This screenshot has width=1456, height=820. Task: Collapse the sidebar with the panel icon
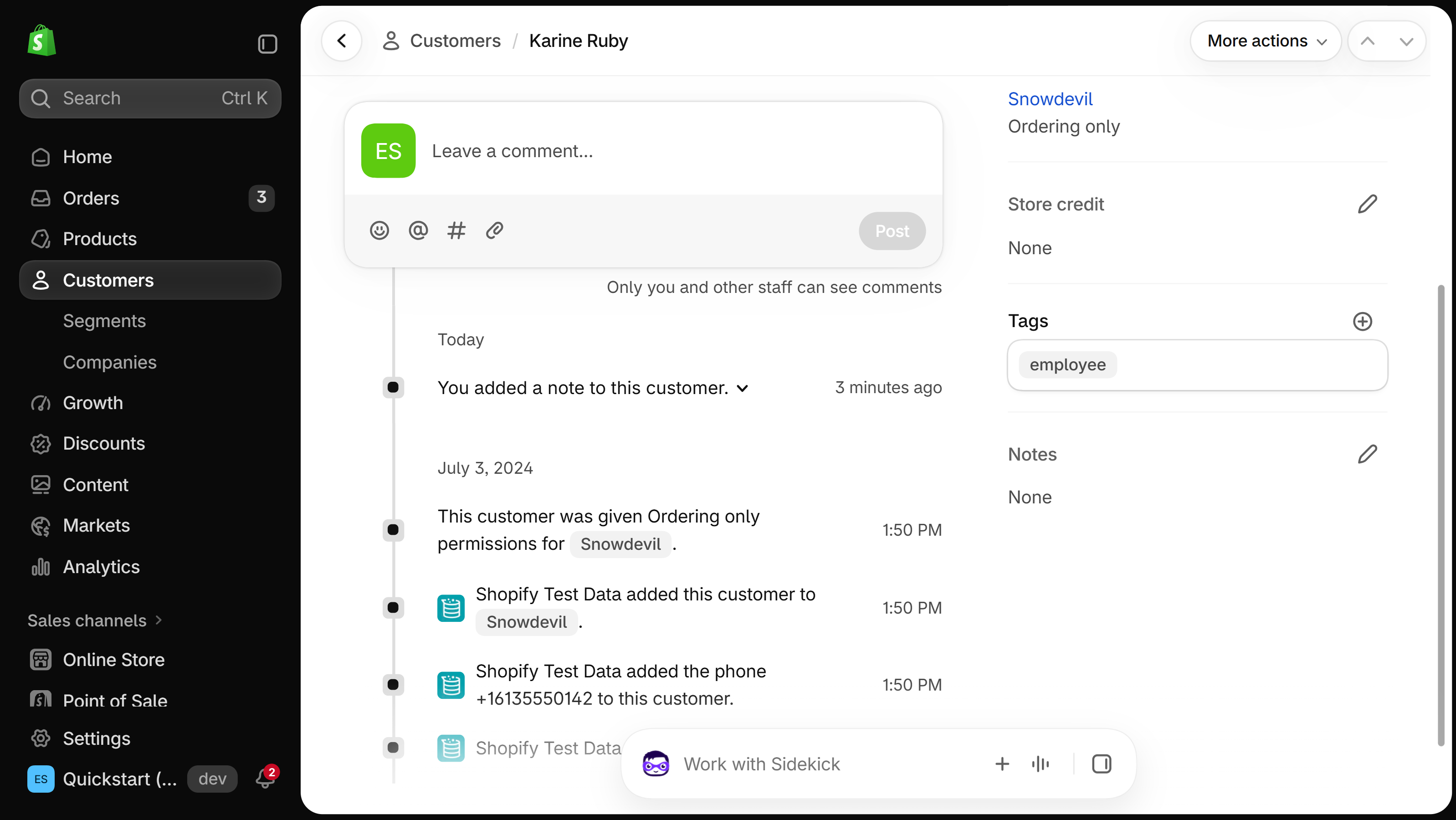coord(267,44)
